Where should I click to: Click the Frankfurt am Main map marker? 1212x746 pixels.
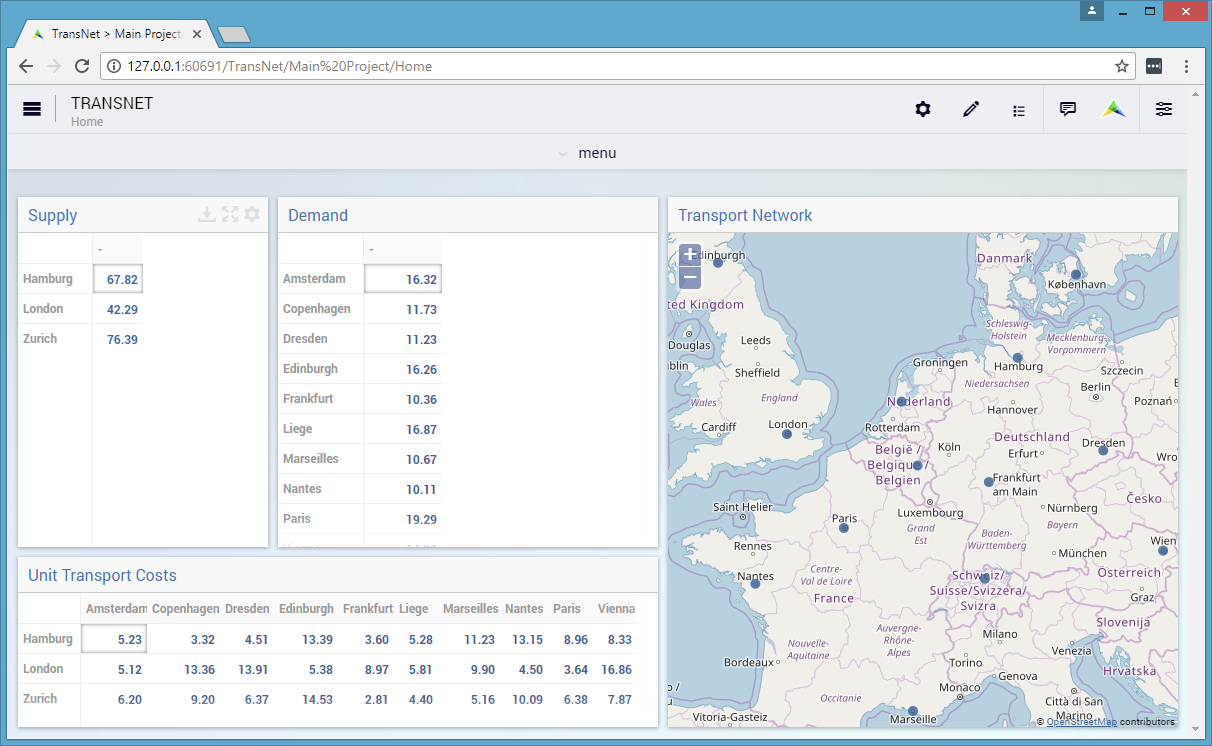[x=988, y=482]
